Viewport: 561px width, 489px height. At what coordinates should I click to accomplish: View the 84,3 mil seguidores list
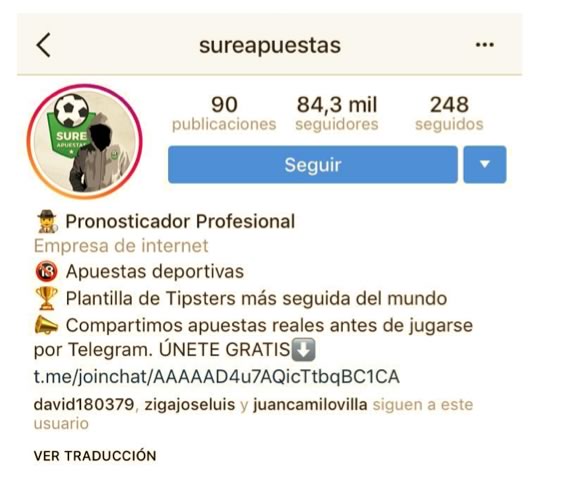[x=337, y=113]
